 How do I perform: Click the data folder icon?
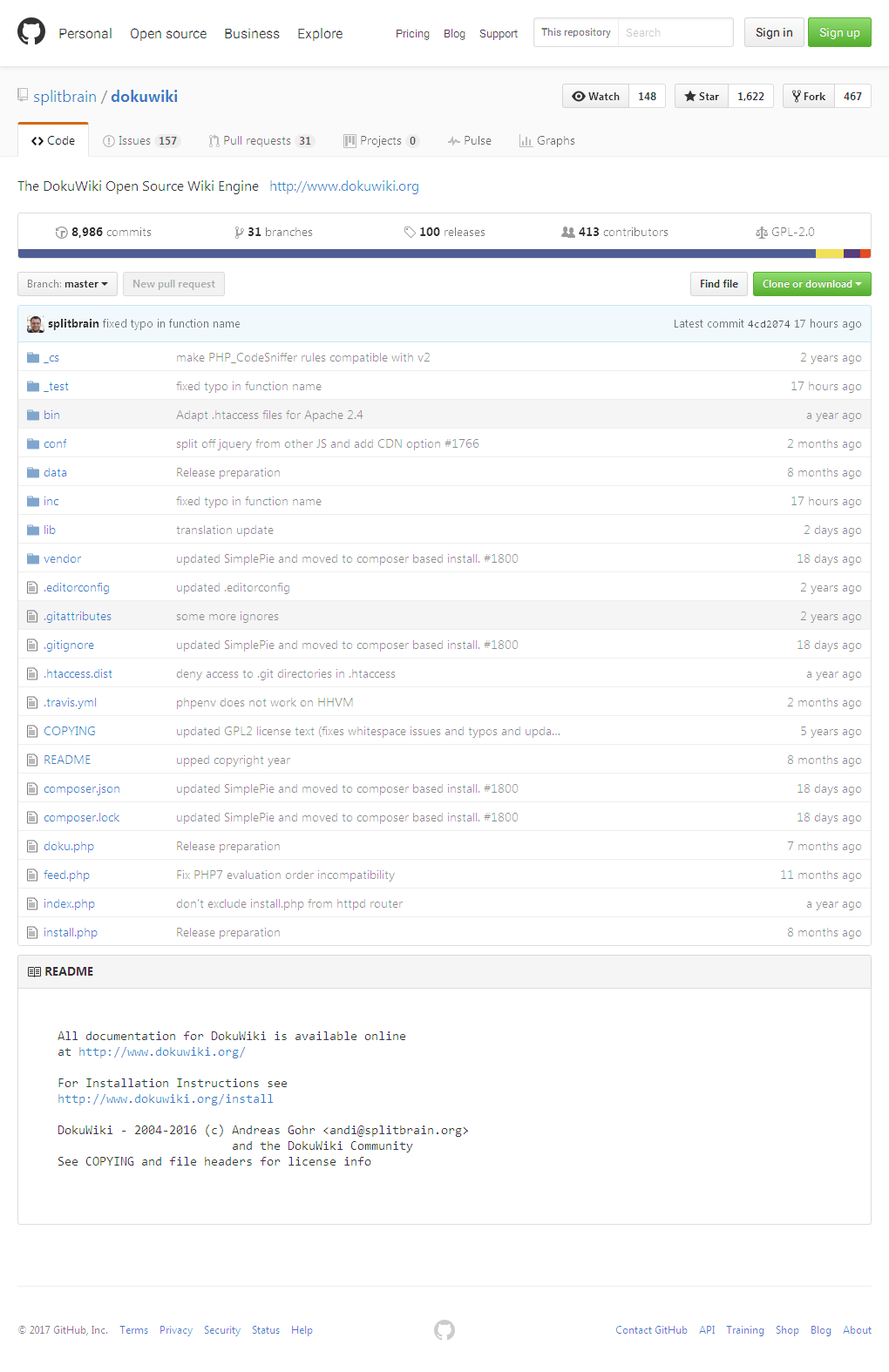[x=33, y=472]
